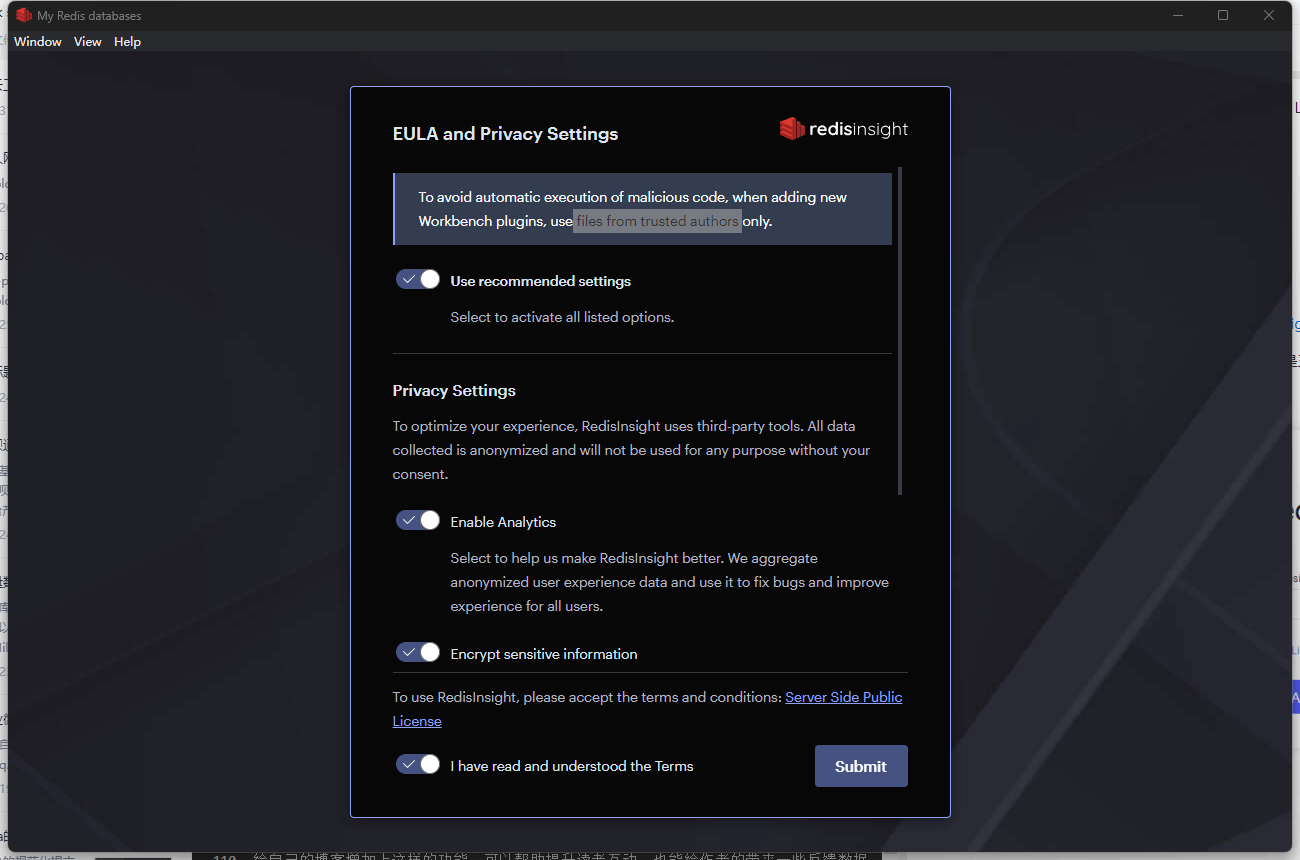The height and width of the screenshot is (860, 1300).
Task: Click the 'My Redis databases' window title
Action: (x=89, y=16)
